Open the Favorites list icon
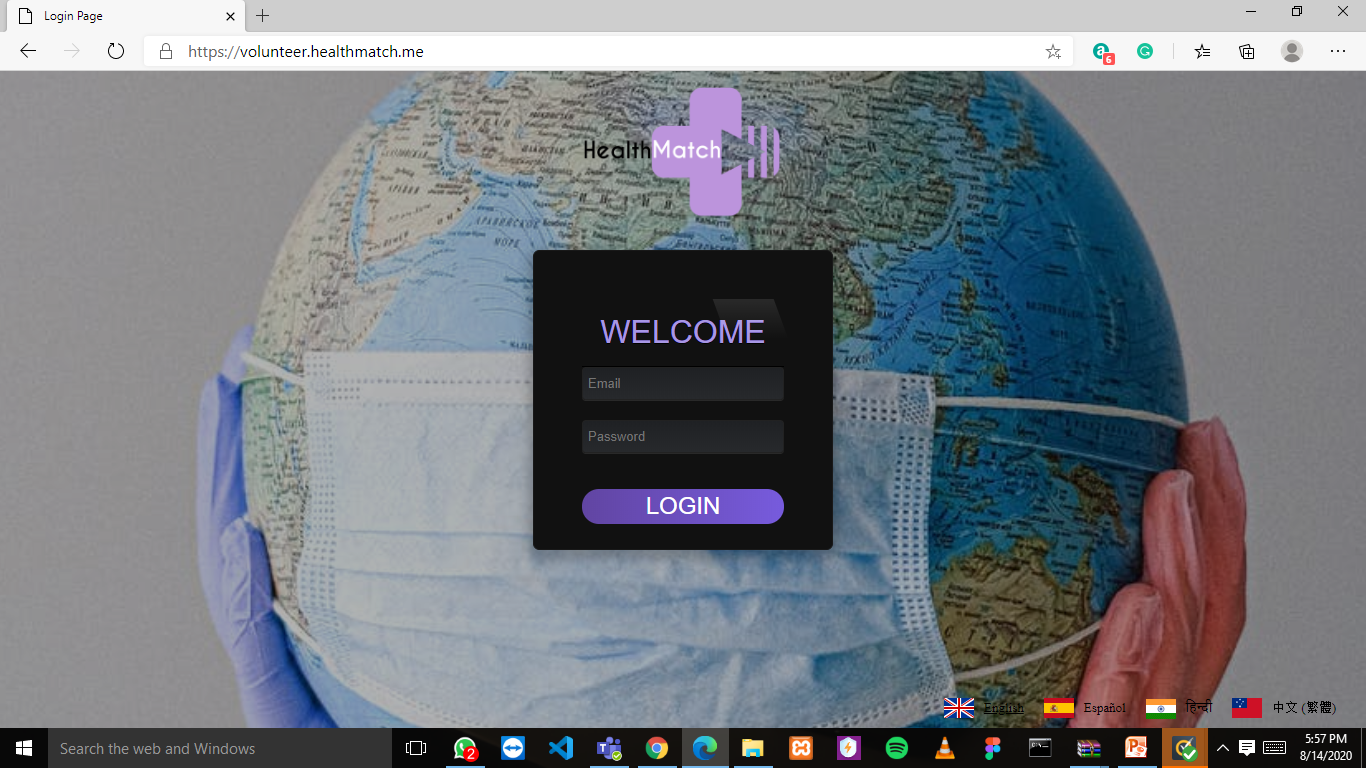Viewport: 1366px width, 768px height. [1203, 51]
